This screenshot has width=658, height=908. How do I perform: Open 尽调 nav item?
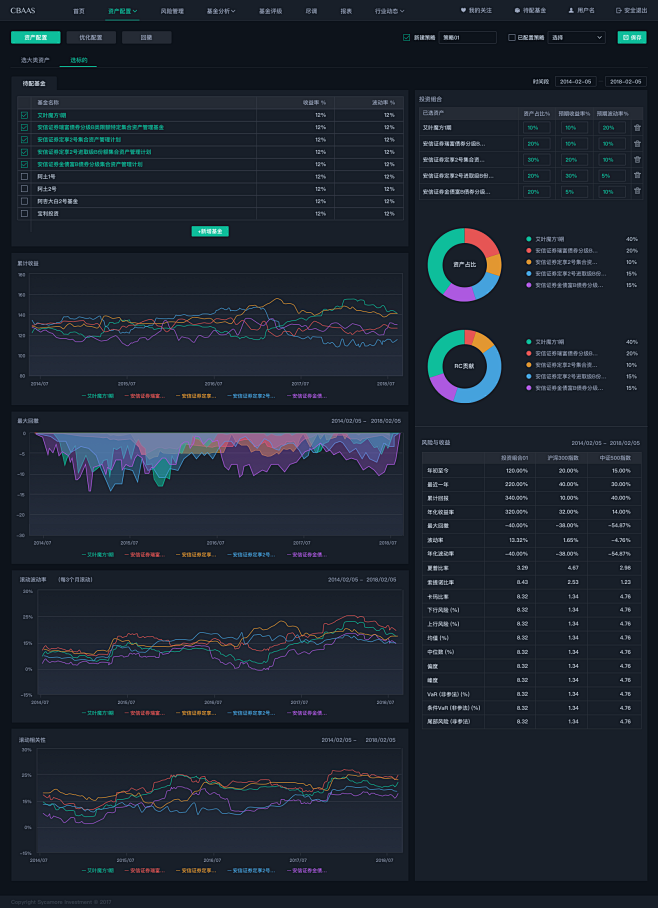click(312, 10)
